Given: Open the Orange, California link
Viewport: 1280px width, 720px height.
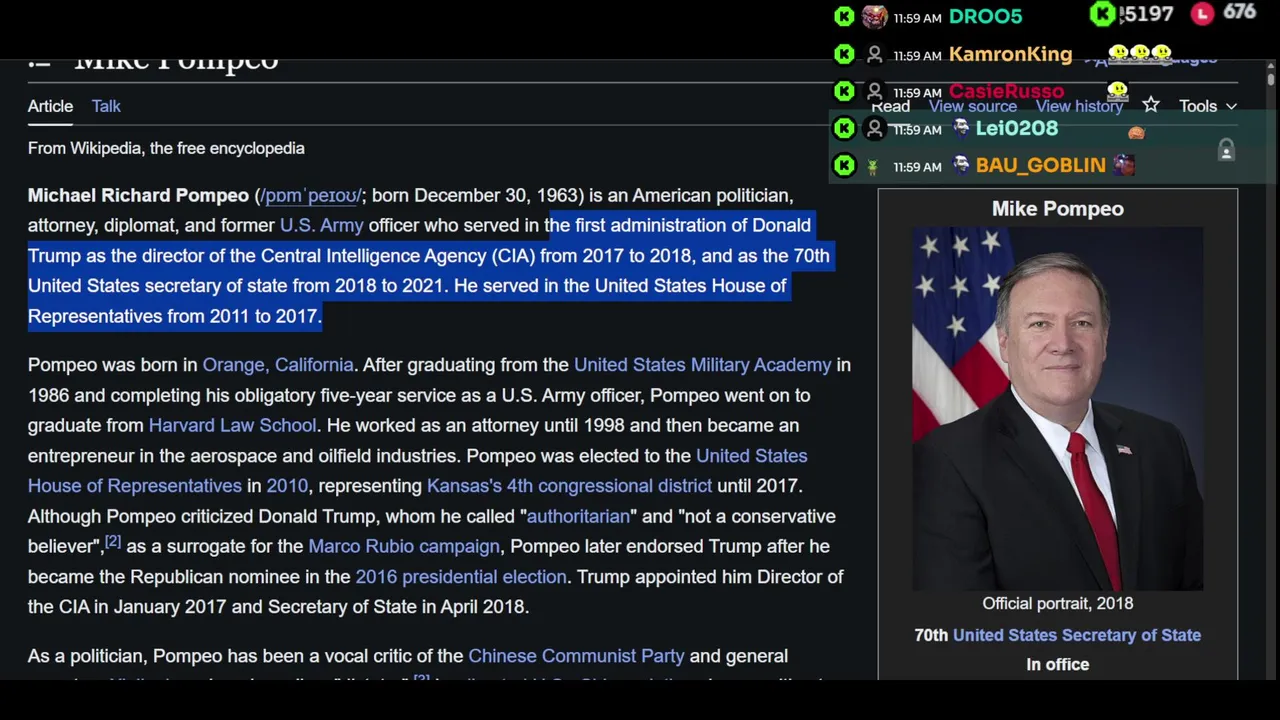Looking at the screenshot, I should tap(278, 365).
